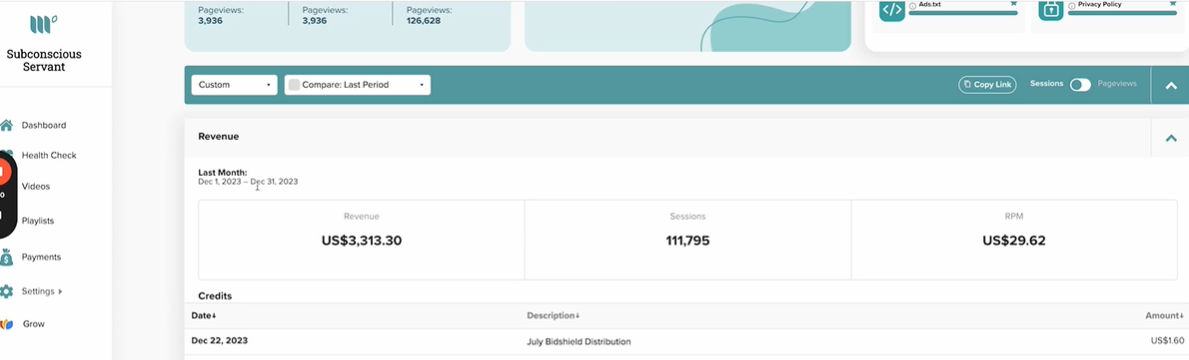Click the Privacy Policy padlock icon
The height and width of the screenshot is (360, 1189).
(x=1051, y=10)
